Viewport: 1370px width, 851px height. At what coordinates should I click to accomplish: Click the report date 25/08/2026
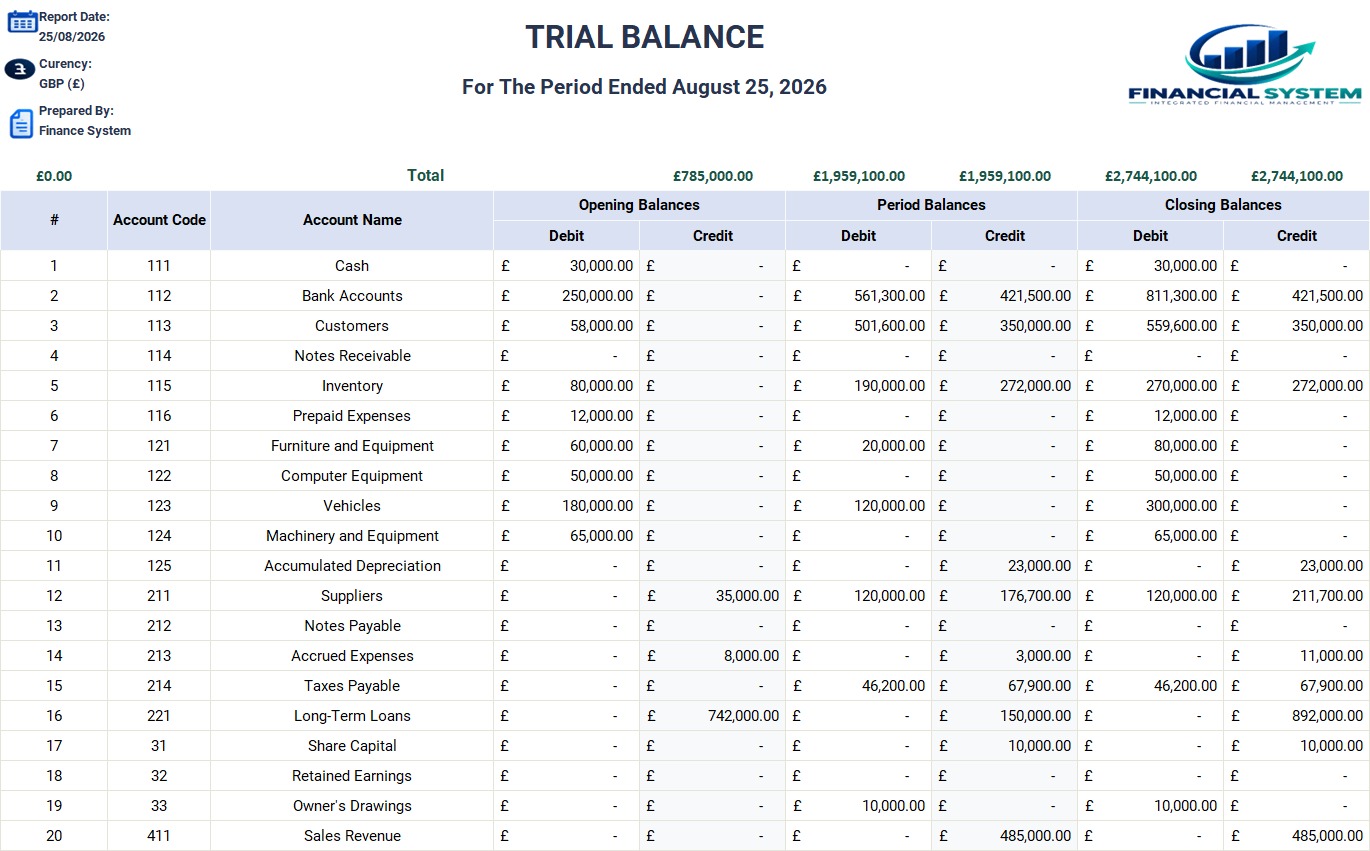[72, 37]
